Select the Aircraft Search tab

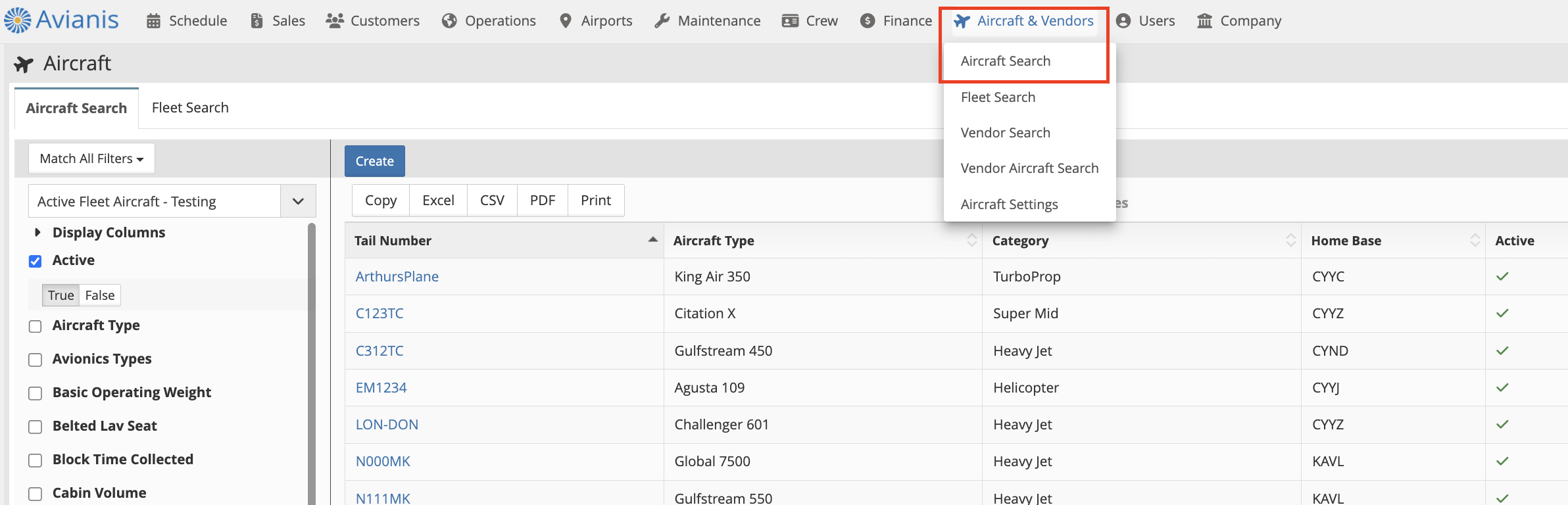(76, 108)
